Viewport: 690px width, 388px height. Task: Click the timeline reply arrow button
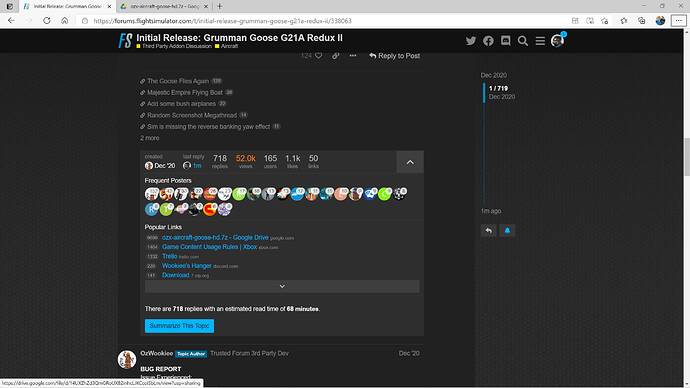[488, 231]
